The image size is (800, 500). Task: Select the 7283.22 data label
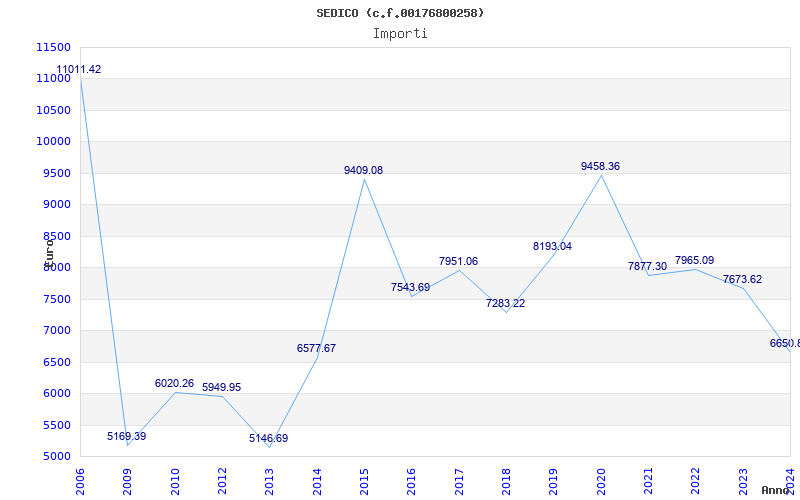point(505,303)
